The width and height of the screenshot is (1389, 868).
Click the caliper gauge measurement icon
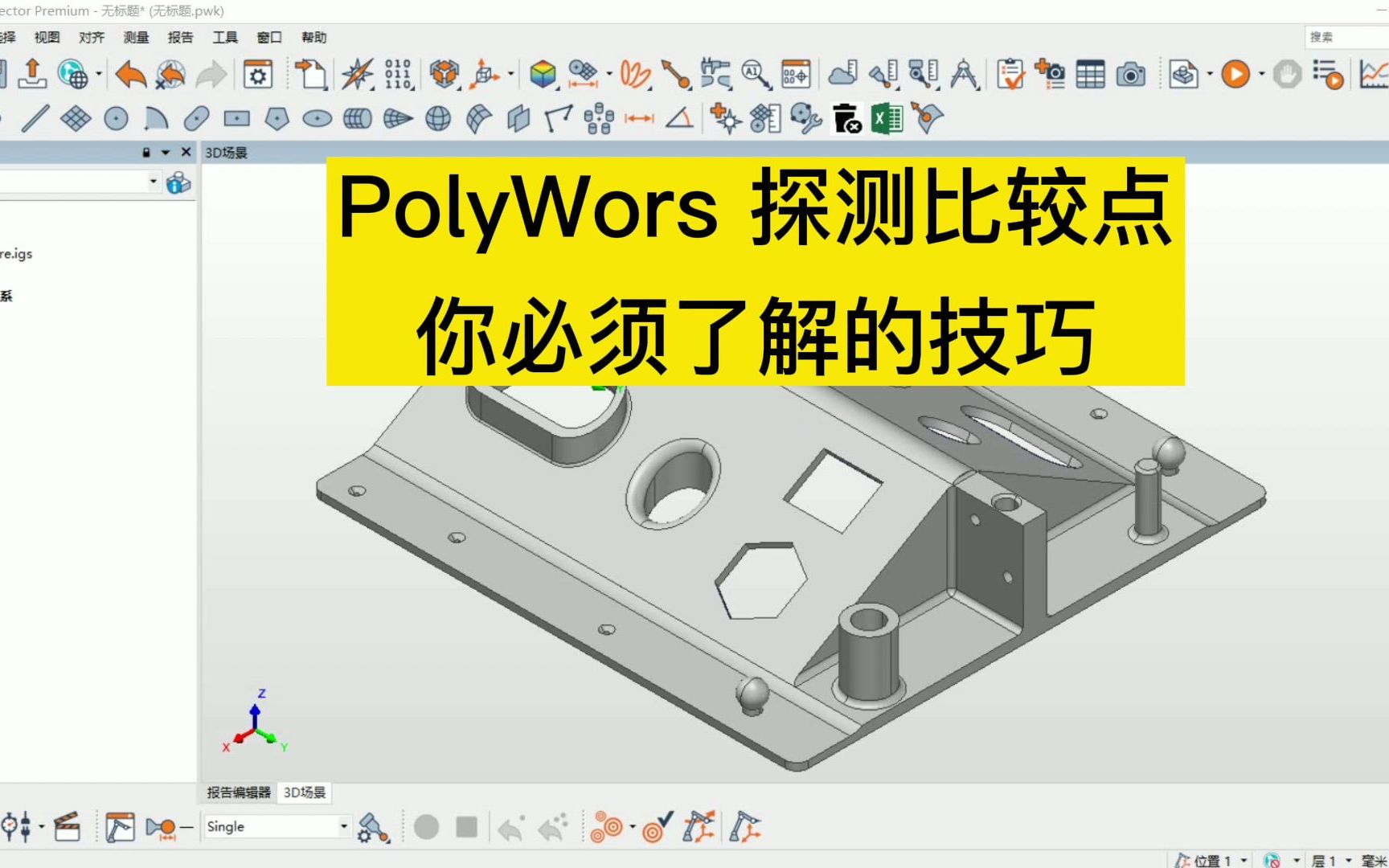click(715, 74)
